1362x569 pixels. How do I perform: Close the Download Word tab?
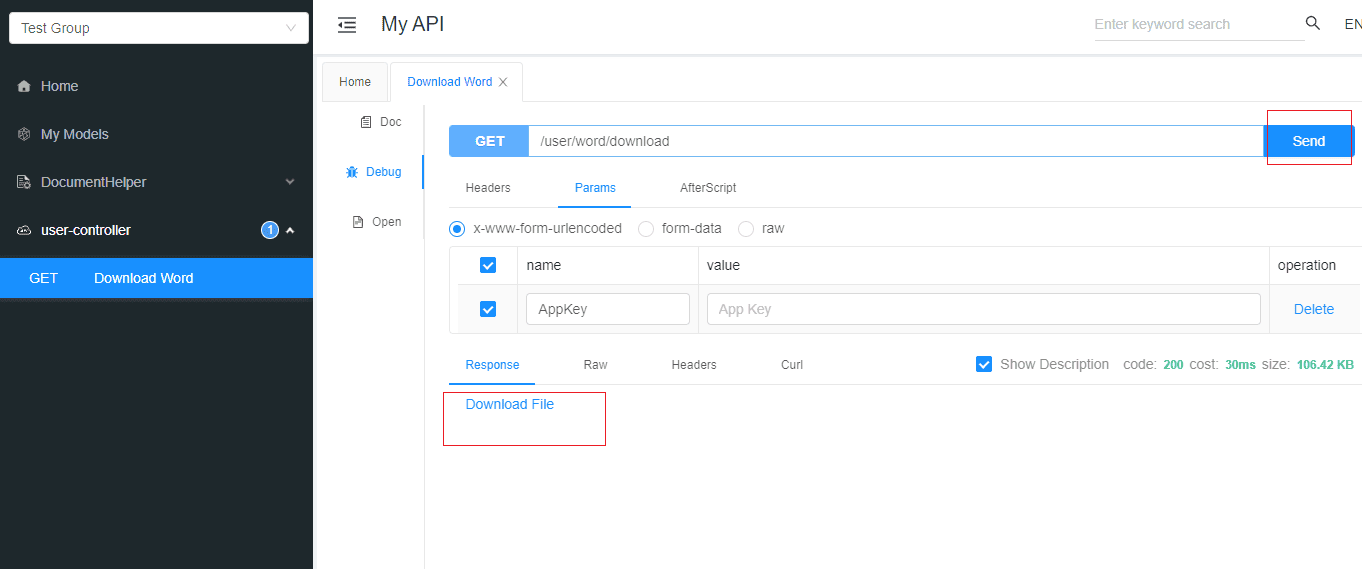tap(503, 82)
